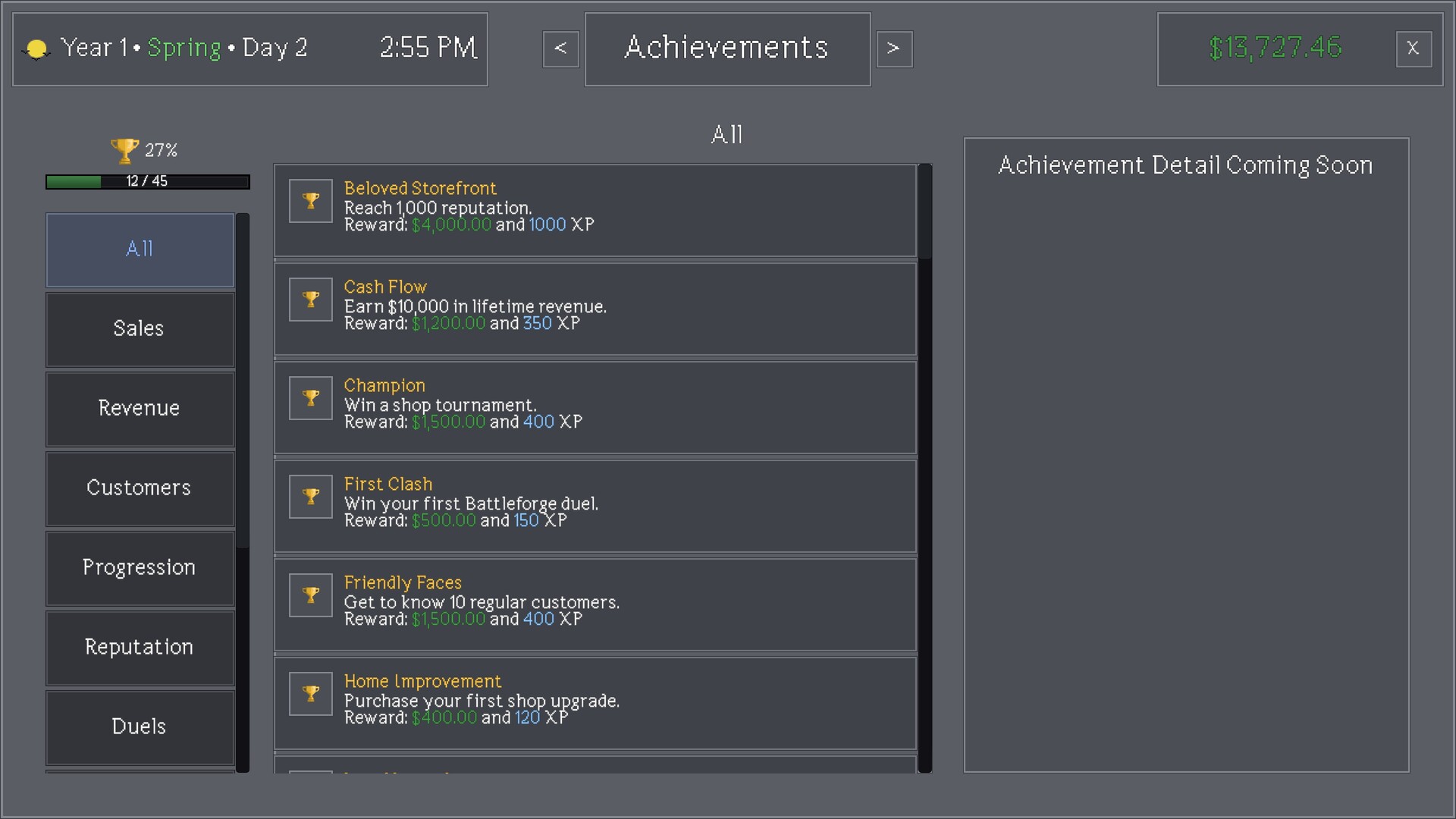Open the Revenue category
The height and width of the screenshot is (819, 1456).
coord(140,409)
